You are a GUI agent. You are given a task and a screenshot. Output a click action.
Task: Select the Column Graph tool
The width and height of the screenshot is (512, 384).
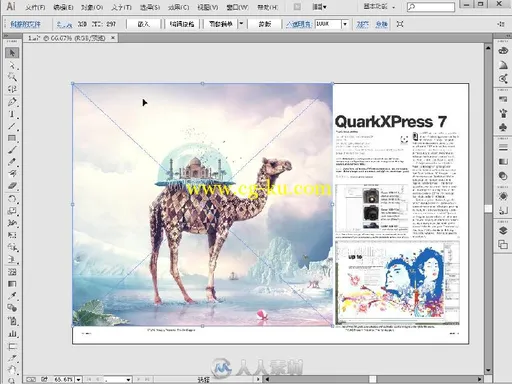click(x=12, y=333)
